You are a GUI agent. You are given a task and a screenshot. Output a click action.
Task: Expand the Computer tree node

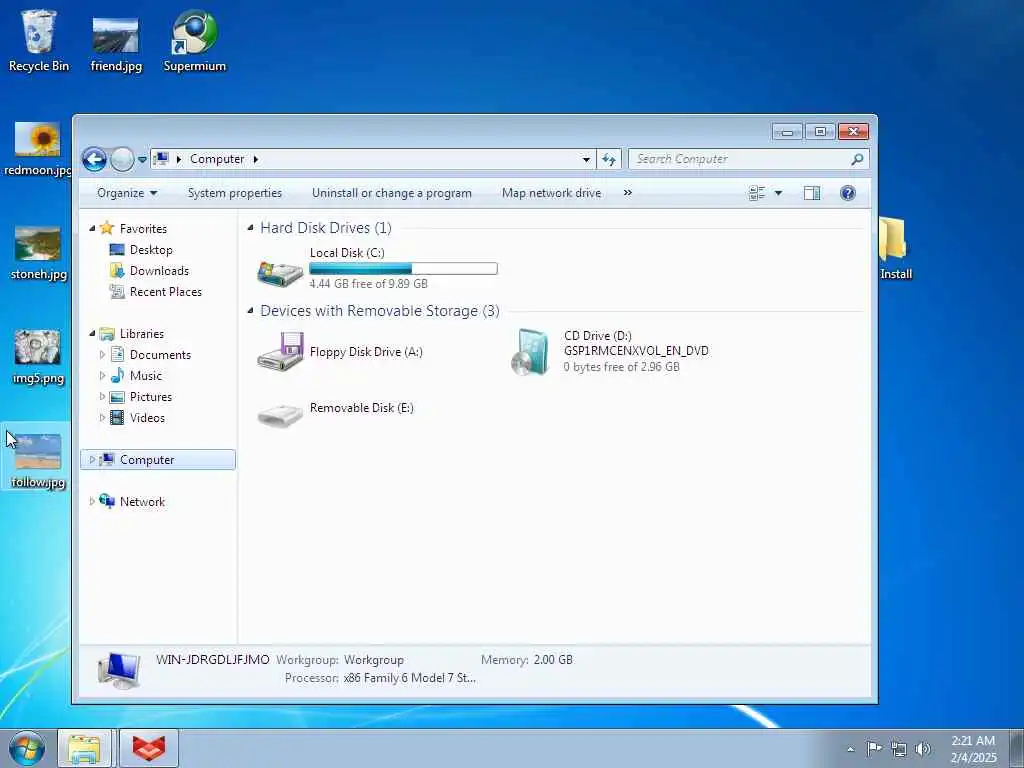pos(92,460)
